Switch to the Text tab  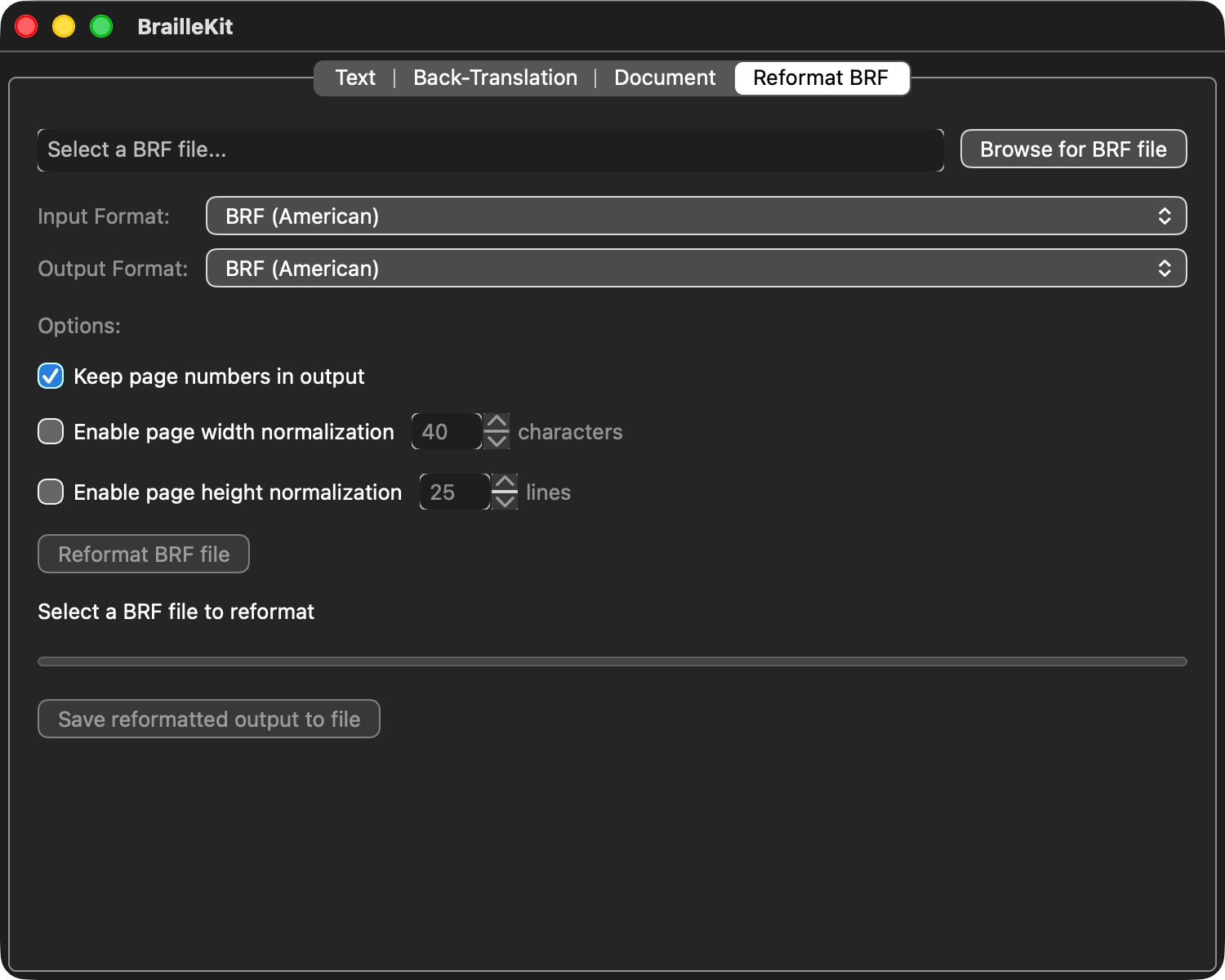pos(355,78)
